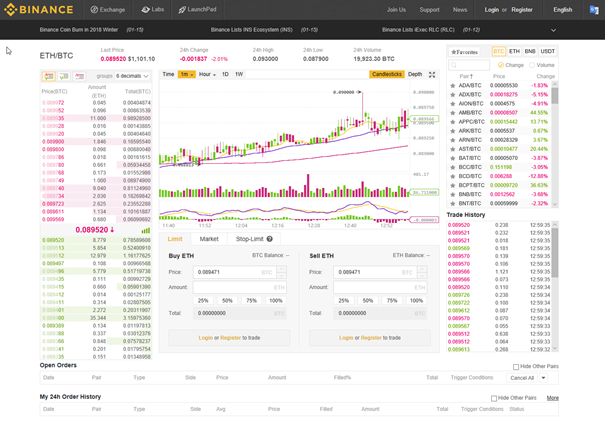This screenshot has height=423, width=605.
Task: Switch to Candlesticks chart
Action: point(387,74)
